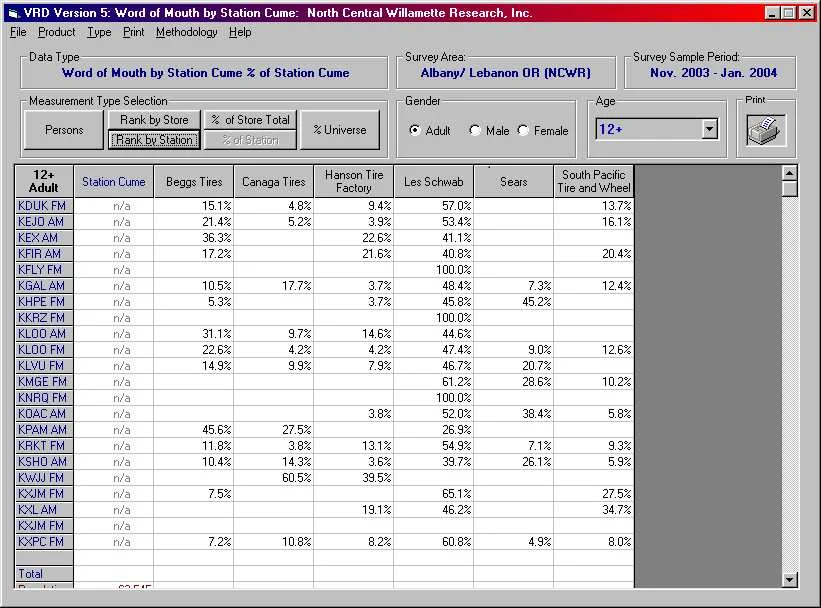Select the Male gender radio button
Screen dimensions: 821x608
click(475, 130)
